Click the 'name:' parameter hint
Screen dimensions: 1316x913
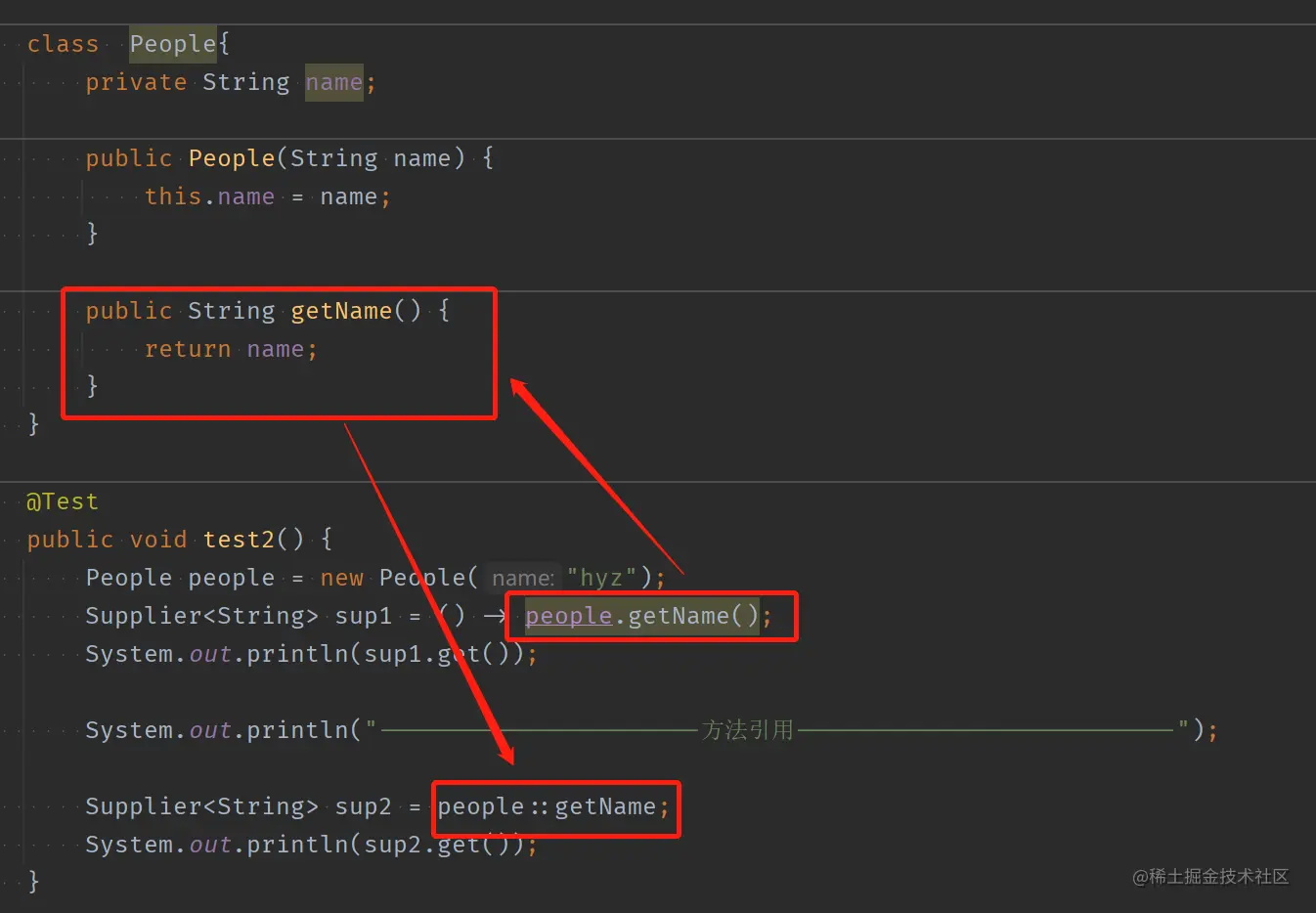523,579
